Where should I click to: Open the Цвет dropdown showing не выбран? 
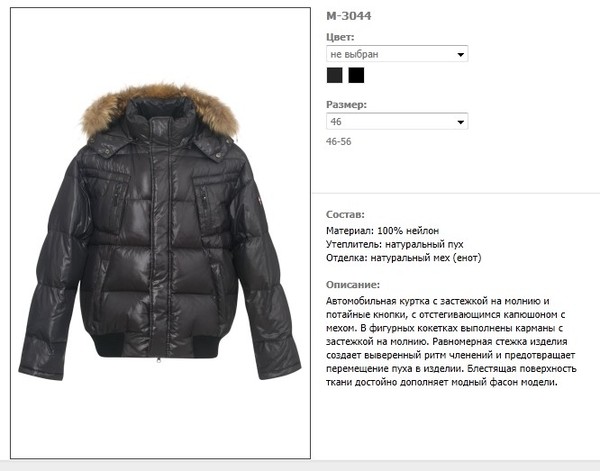click(397, 54)
